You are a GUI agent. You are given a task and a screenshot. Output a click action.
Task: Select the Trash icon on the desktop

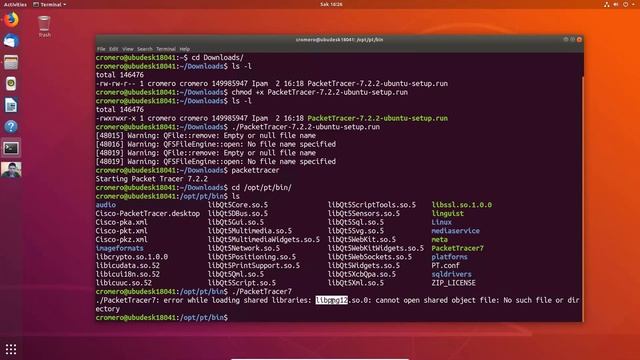[x=44, y=26]
